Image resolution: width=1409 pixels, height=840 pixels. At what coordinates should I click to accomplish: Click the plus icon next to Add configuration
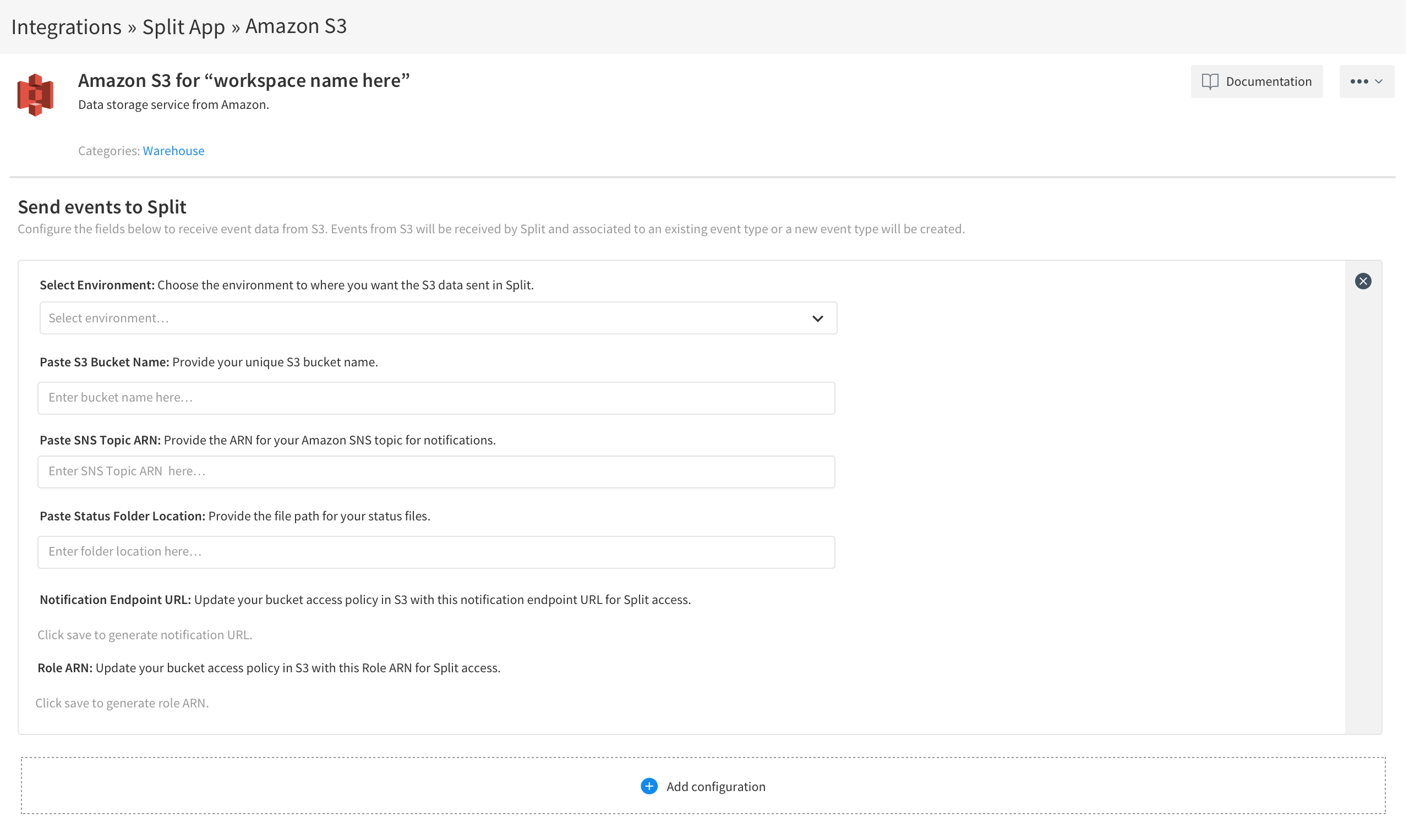pyautogui.click(x=648, y=786)
